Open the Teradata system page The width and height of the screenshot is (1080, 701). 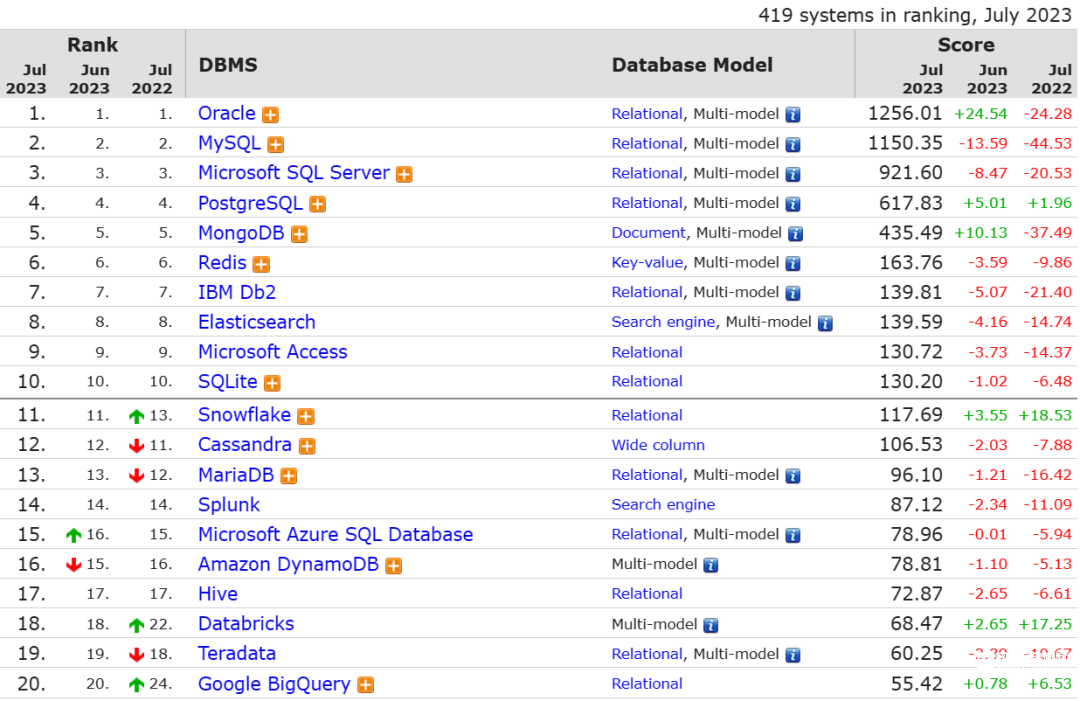point(237,654)
